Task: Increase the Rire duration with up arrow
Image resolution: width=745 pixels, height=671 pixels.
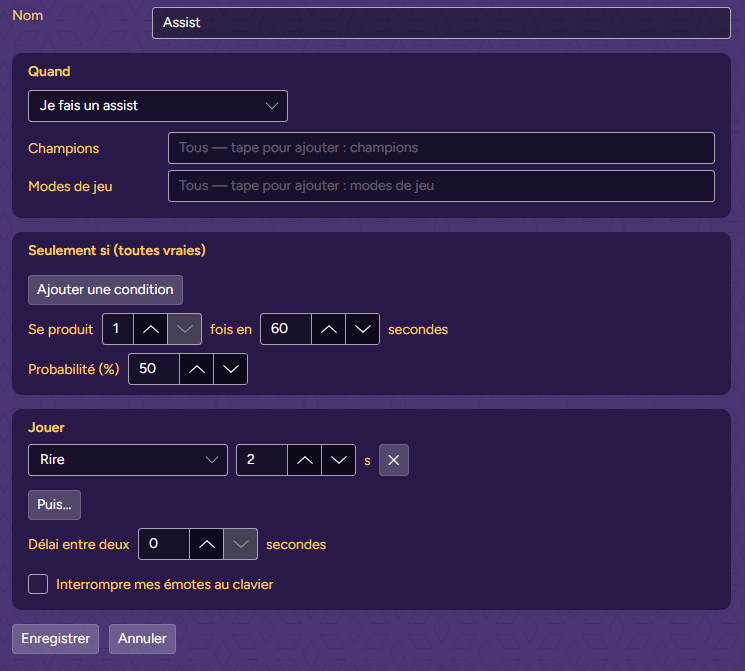Action: pyautogui.click(x=305, y=460)
